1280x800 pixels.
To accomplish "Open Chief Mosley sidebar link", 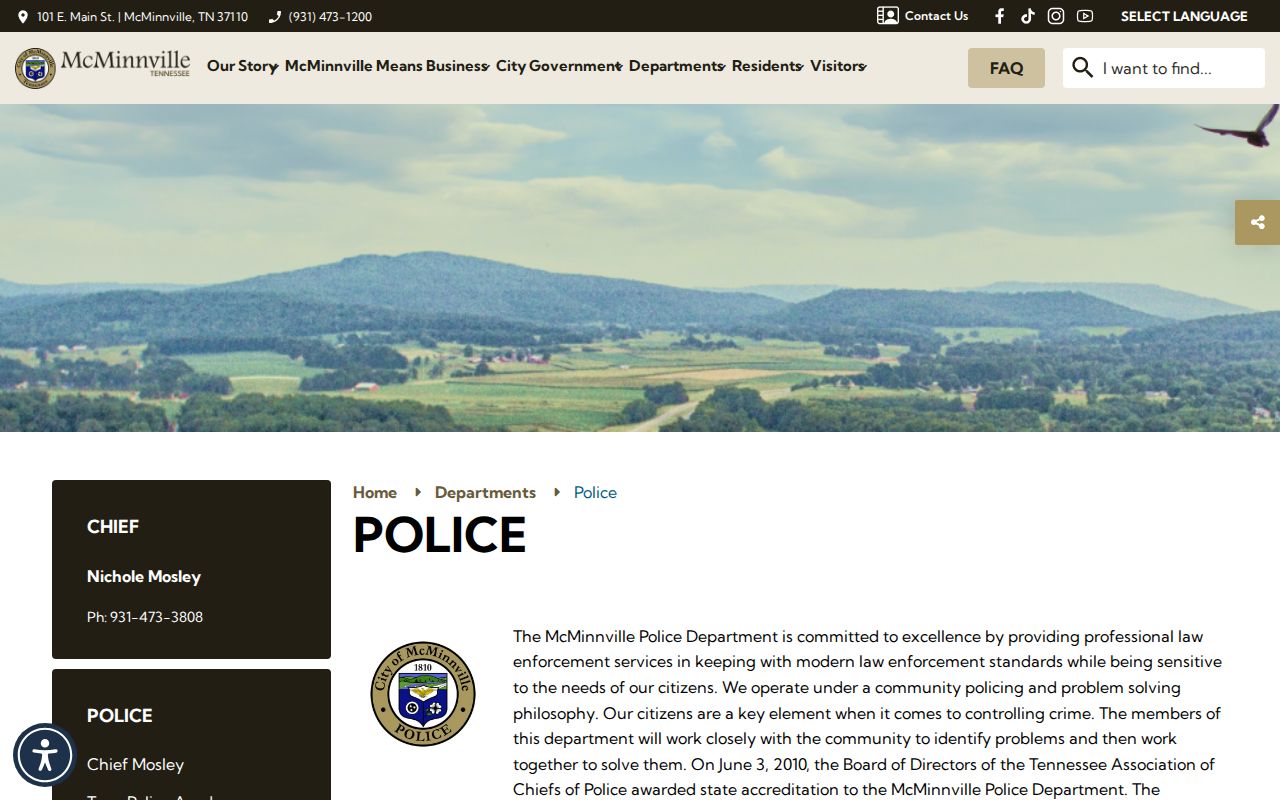I will [135, 764].
